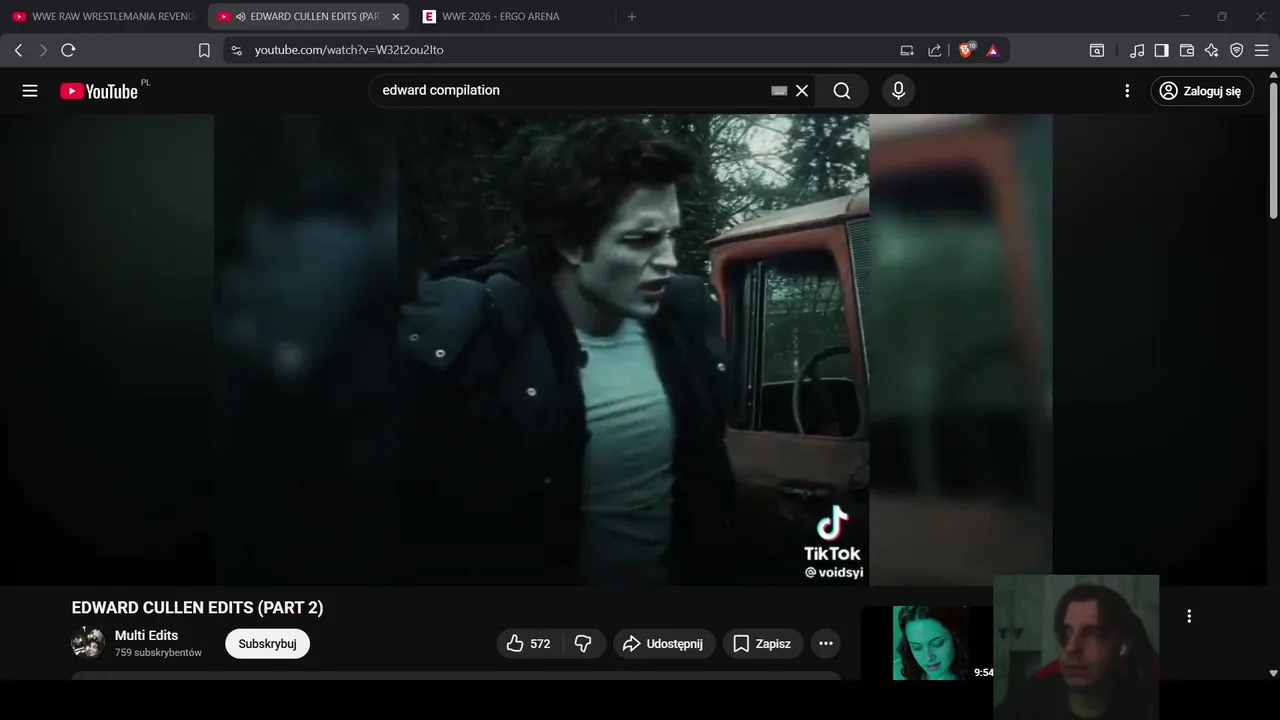Run search with the magnifying glass button
Screen dimensions: 1280x720
842,91
